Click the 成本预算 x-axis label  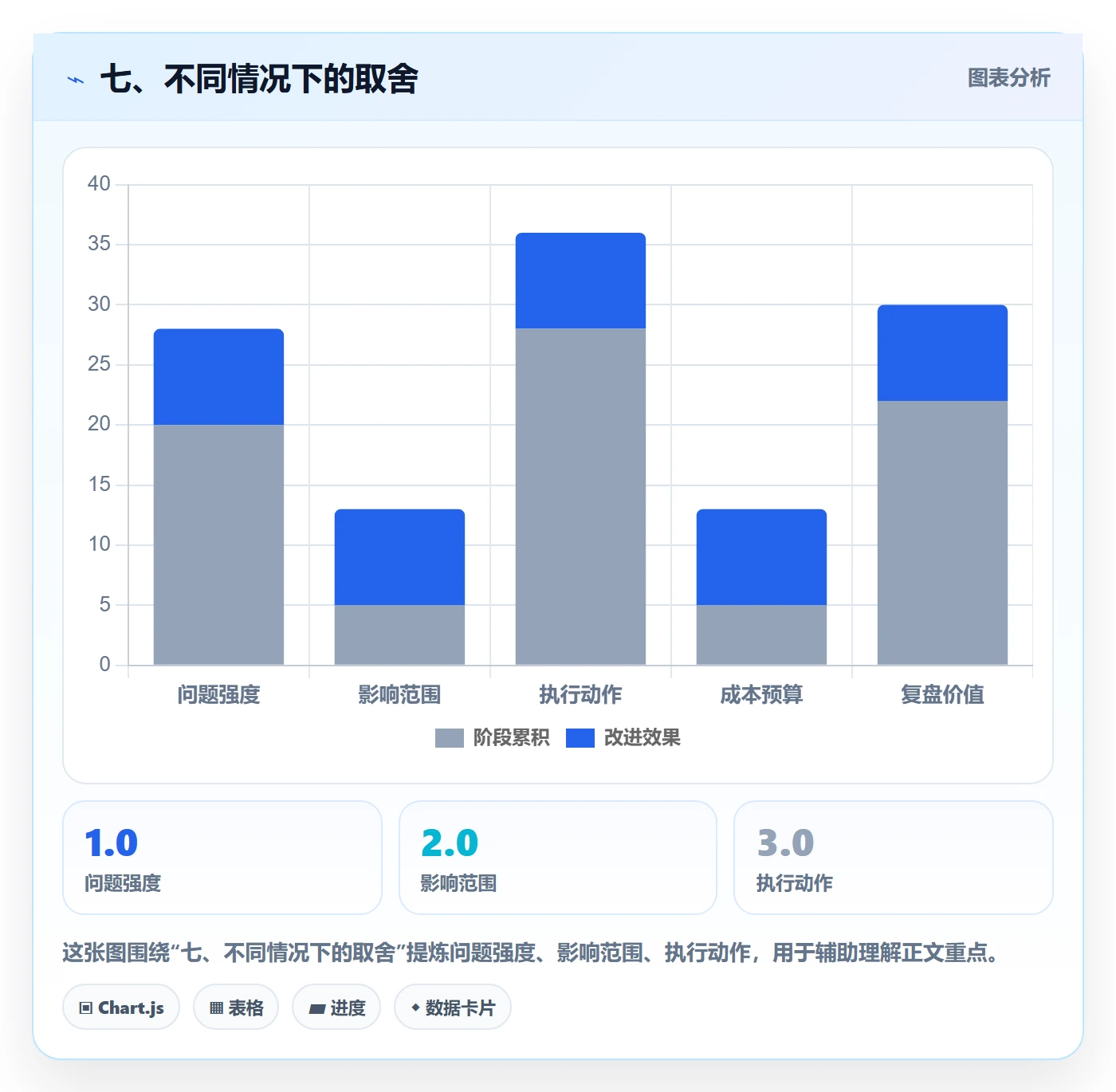click(x=761, y=695)
